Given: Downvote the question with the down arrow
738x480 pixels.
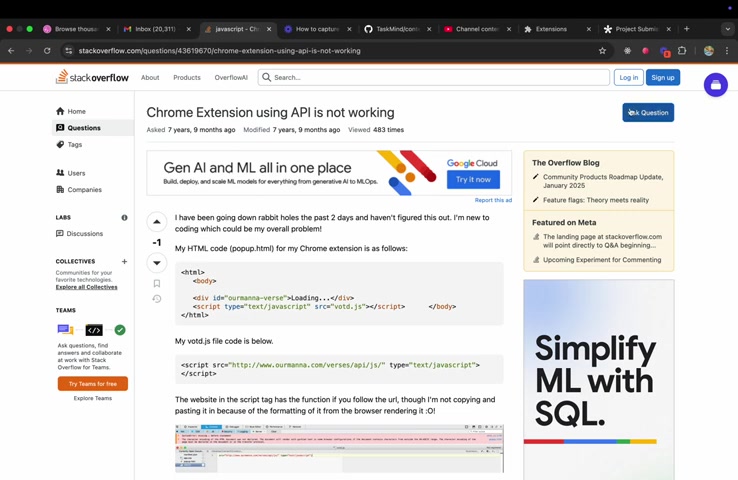Looking at the screenshot, I should pos(157,263).
